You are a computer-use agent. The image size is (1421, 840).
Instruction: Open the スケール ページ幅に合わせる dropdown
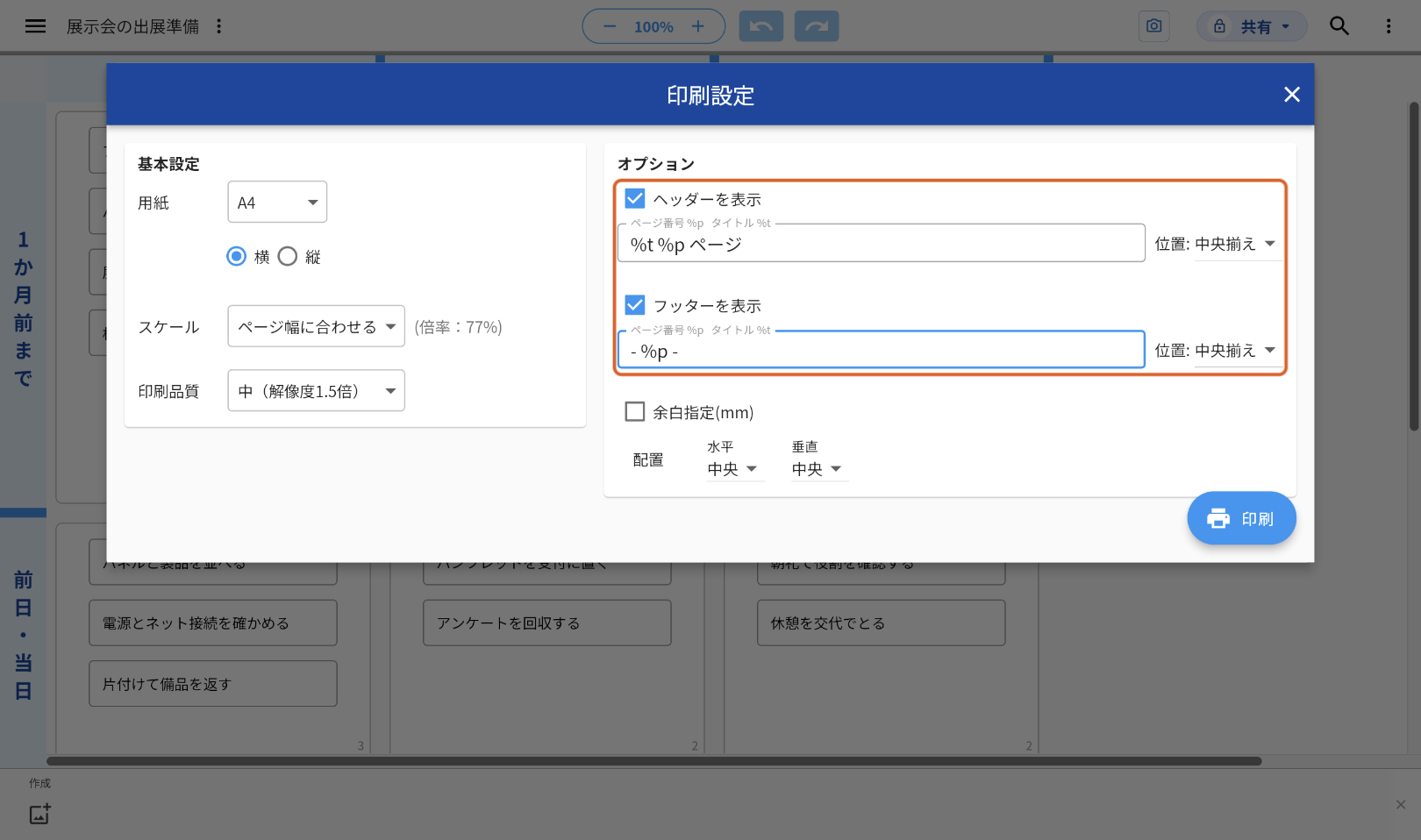[x=316, y=326]
